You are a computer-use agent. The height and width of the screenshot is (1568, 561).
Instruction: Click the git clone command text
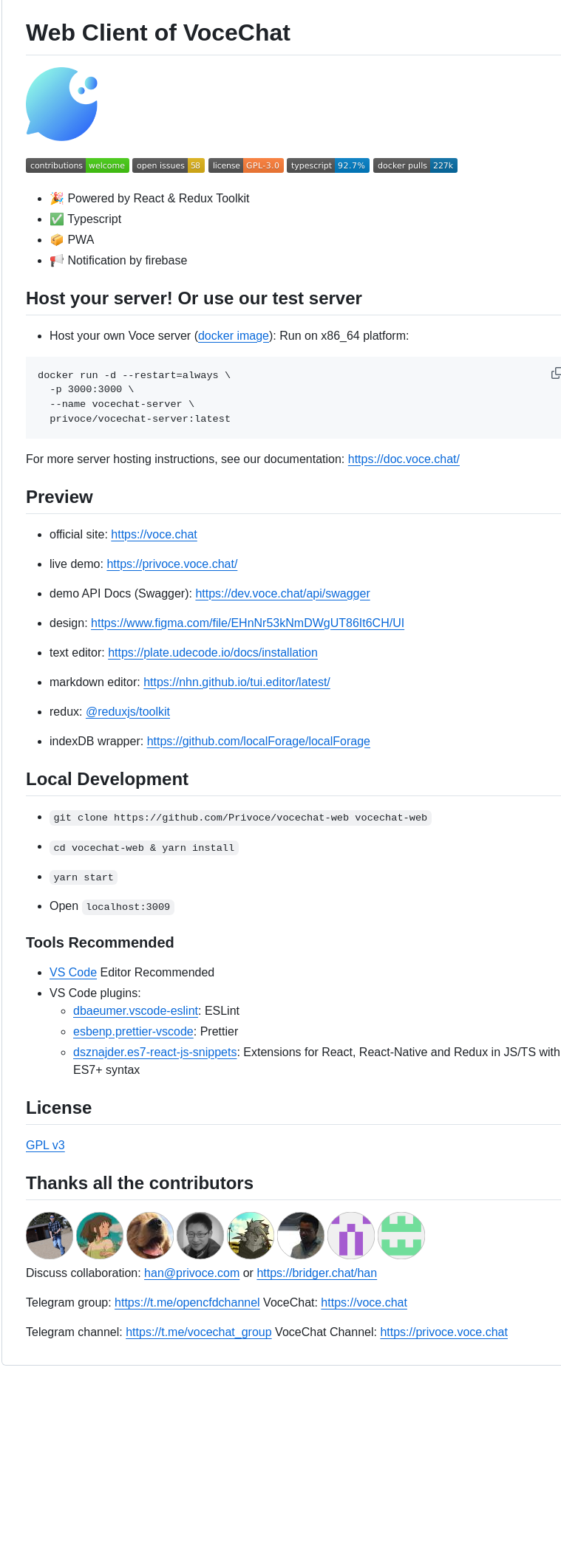click(240, 818)
